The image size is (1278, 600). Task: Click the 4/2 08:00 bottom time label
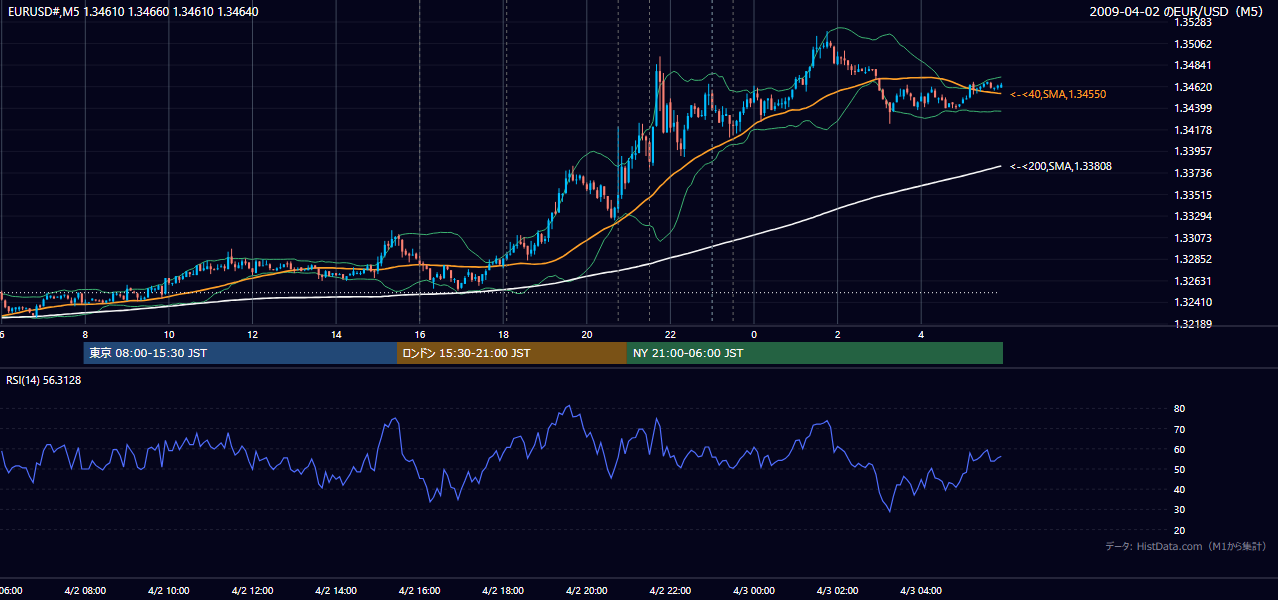[84, 591]
